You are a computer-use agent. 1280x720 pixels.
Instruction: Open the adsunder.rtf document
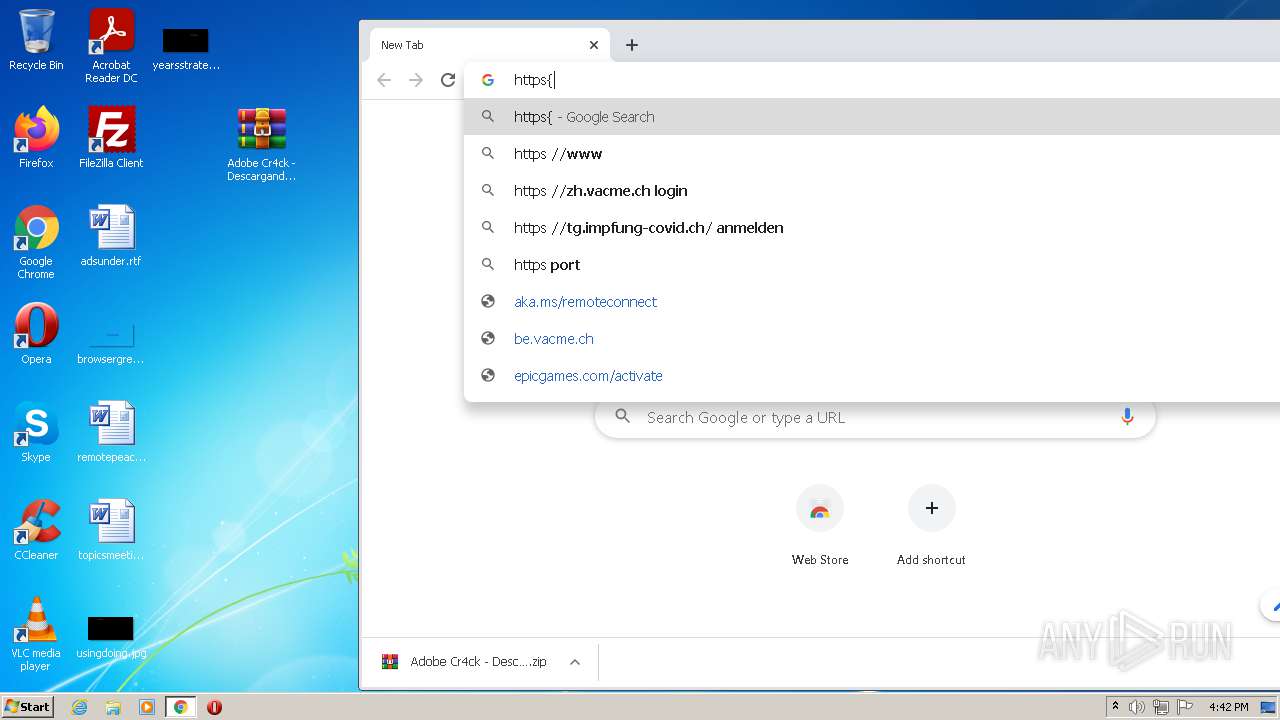[x=111, y=236]
